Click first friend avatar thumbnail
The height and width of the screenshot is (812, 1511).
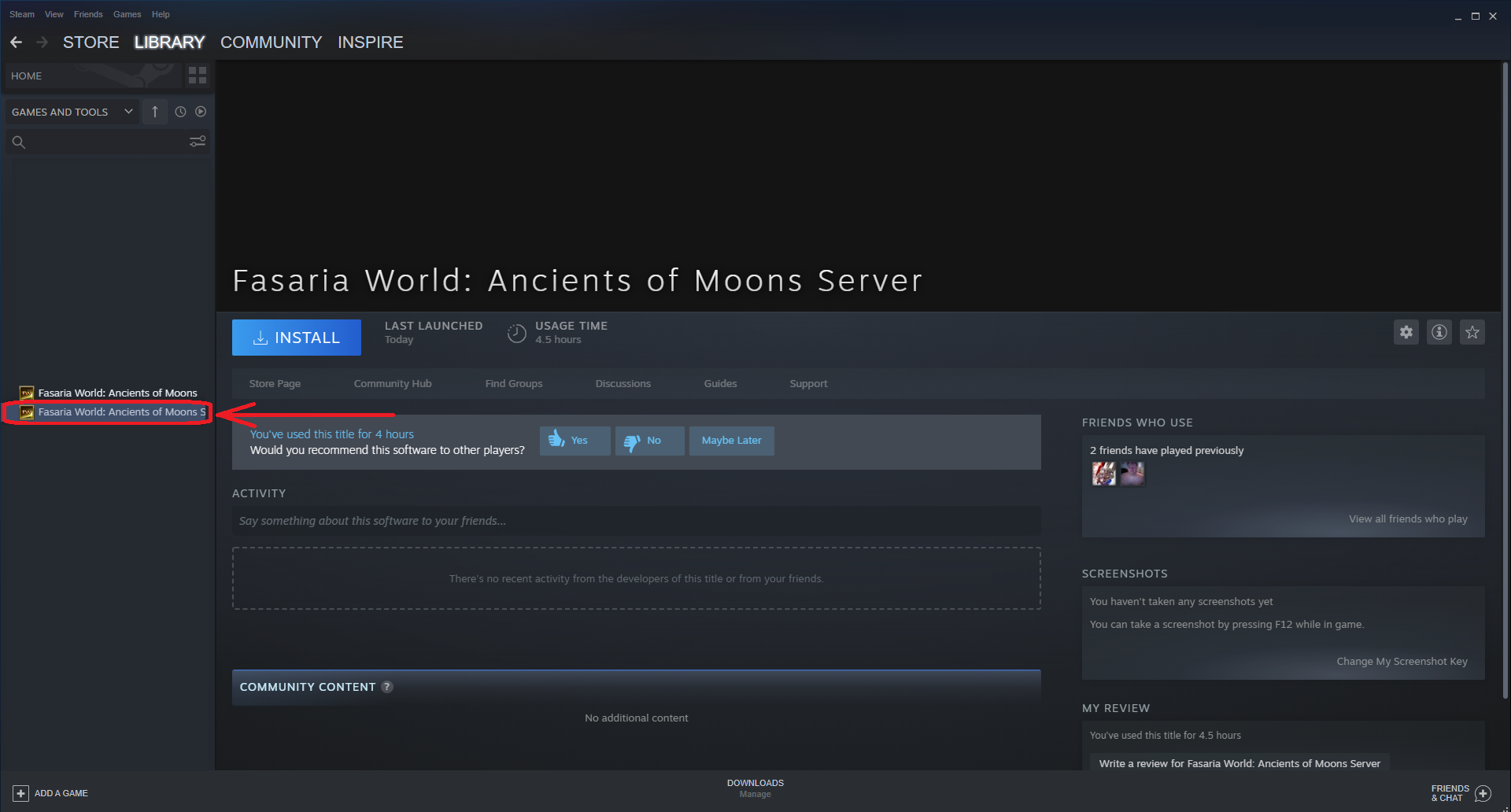1104,474
